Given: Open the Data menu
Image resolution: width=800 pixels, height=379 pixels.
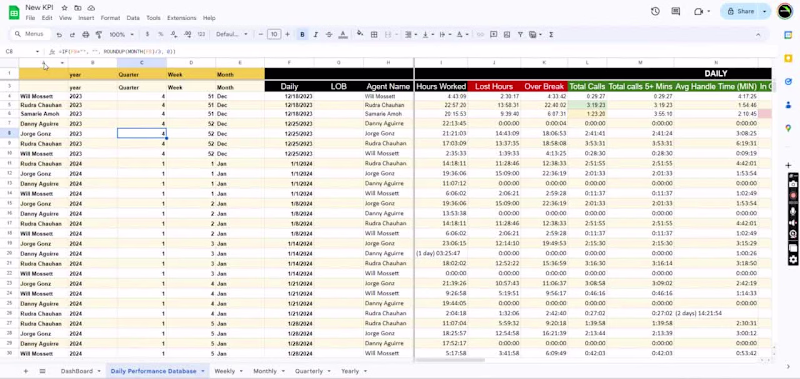Looking at the screenshot, I should (133, 18).
